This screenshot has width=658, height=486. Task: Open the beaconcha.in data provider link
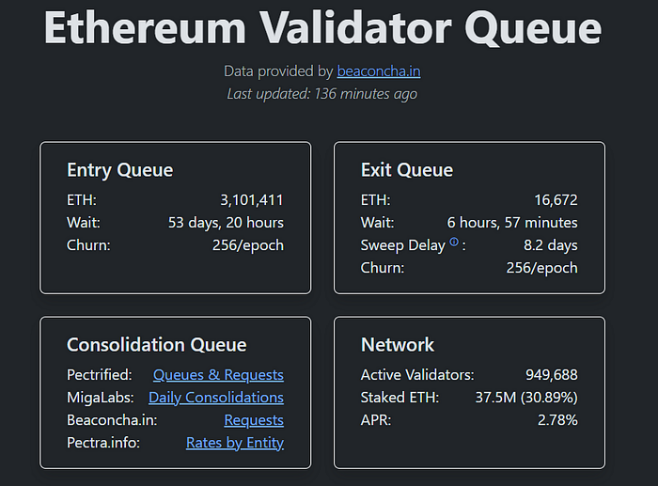(379, 71)
